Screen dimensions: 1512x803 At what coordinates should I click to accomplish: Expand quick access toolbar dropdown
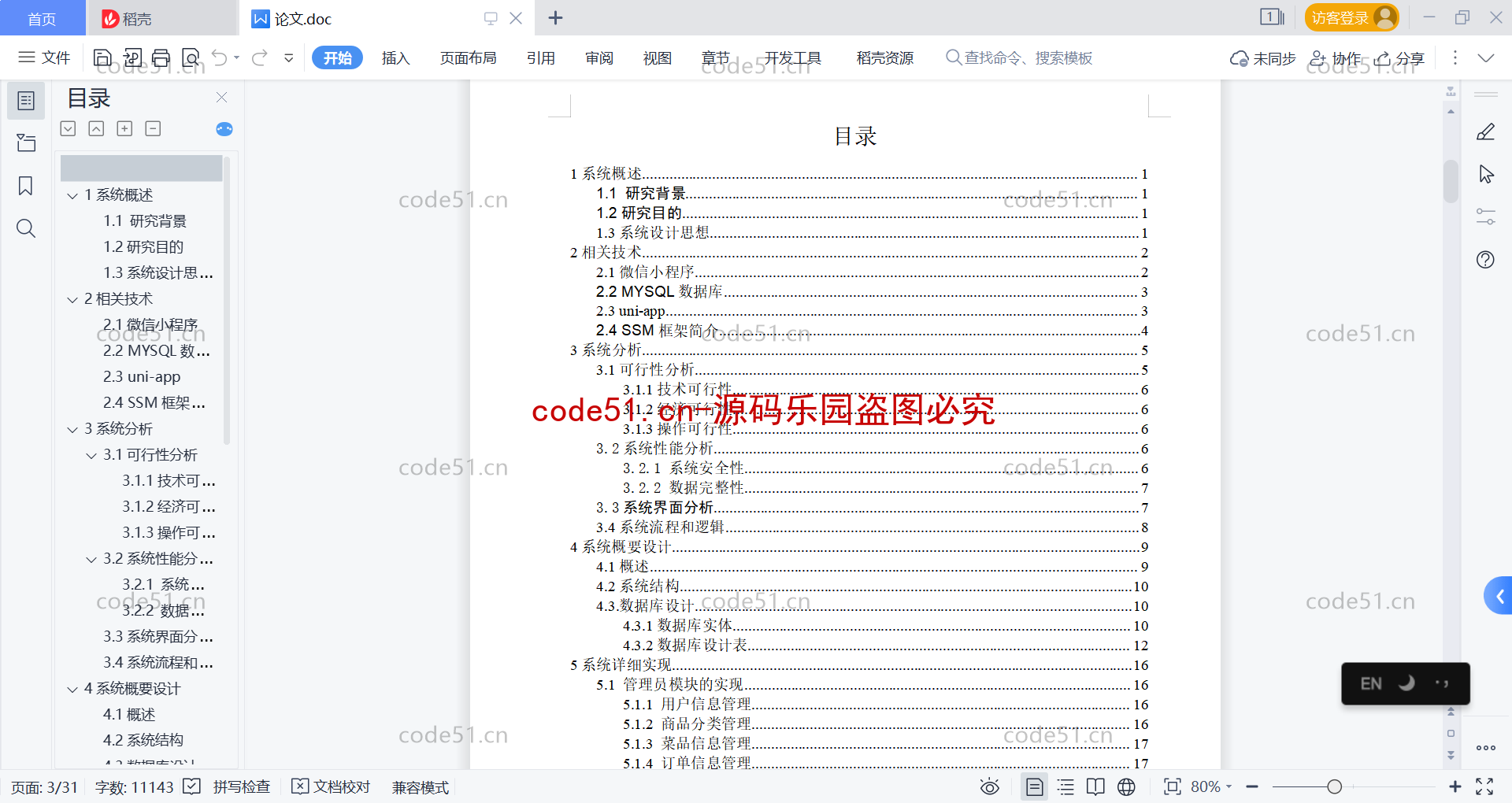[289, 57]
